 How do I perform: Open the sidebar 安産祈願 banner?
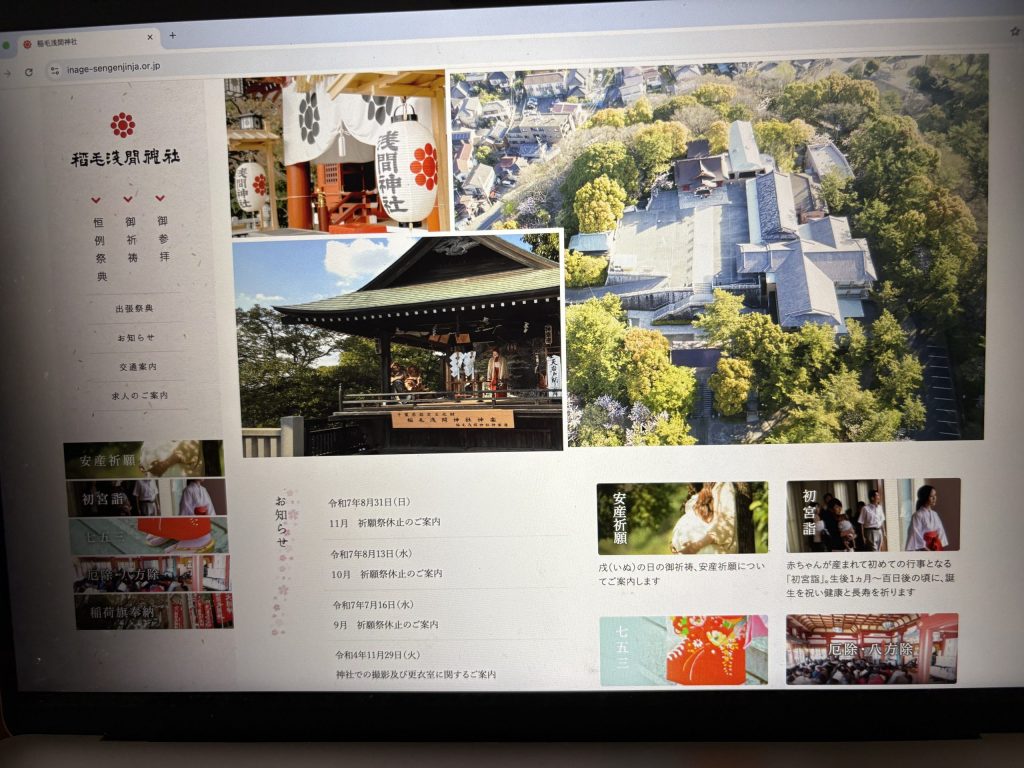144,459
